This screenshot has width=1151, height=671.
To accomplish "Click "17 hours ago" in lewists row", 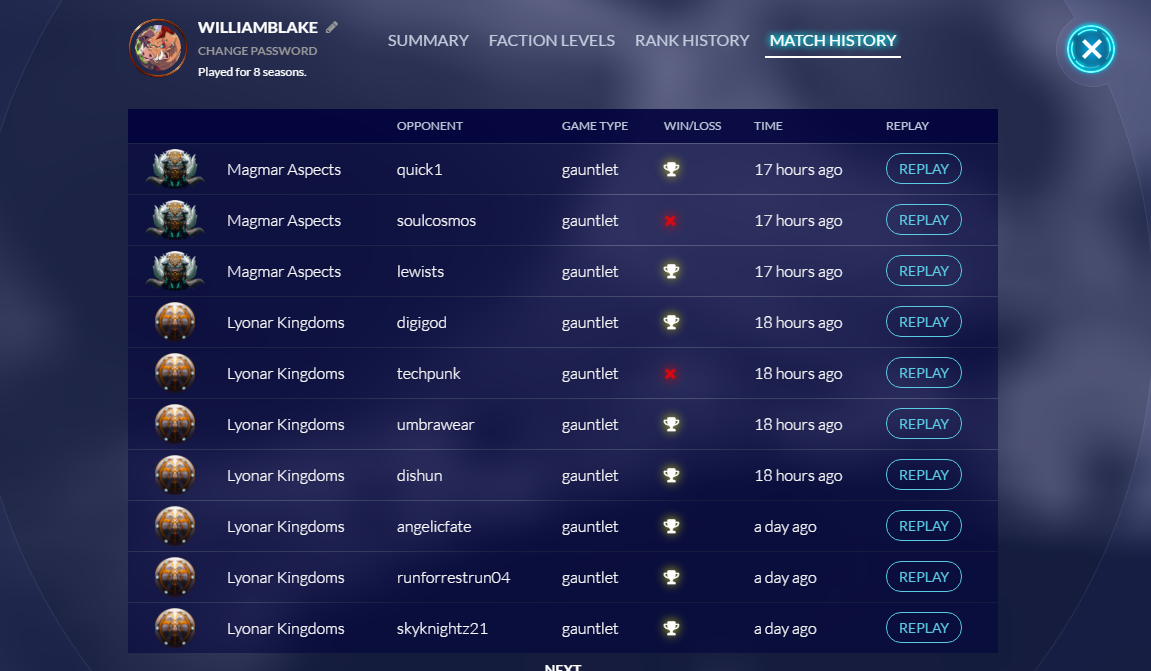I will [798, 272].
